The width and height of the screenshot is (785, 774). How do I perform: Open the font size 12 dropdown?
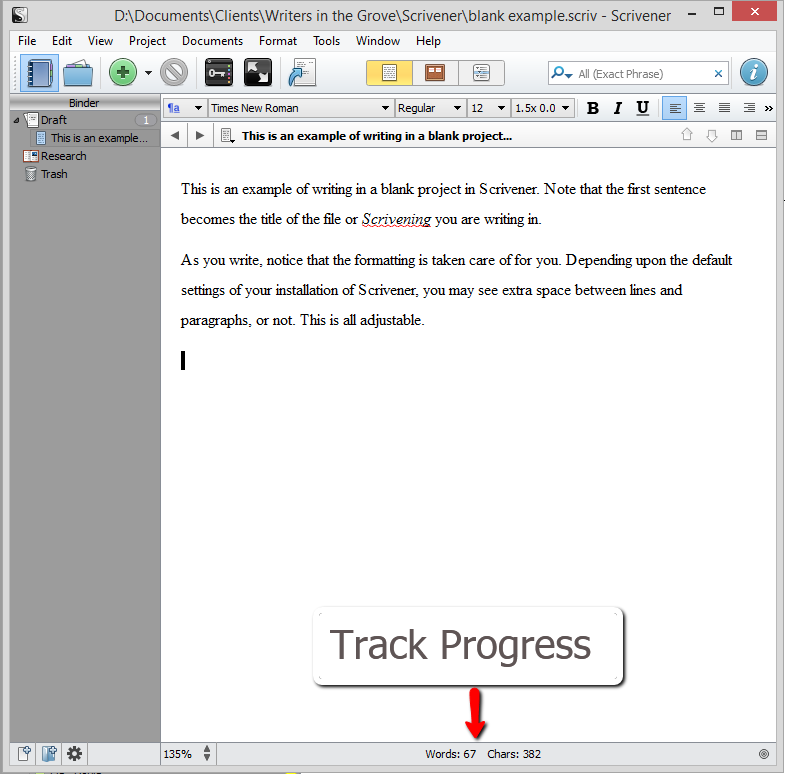click(487, 108)
